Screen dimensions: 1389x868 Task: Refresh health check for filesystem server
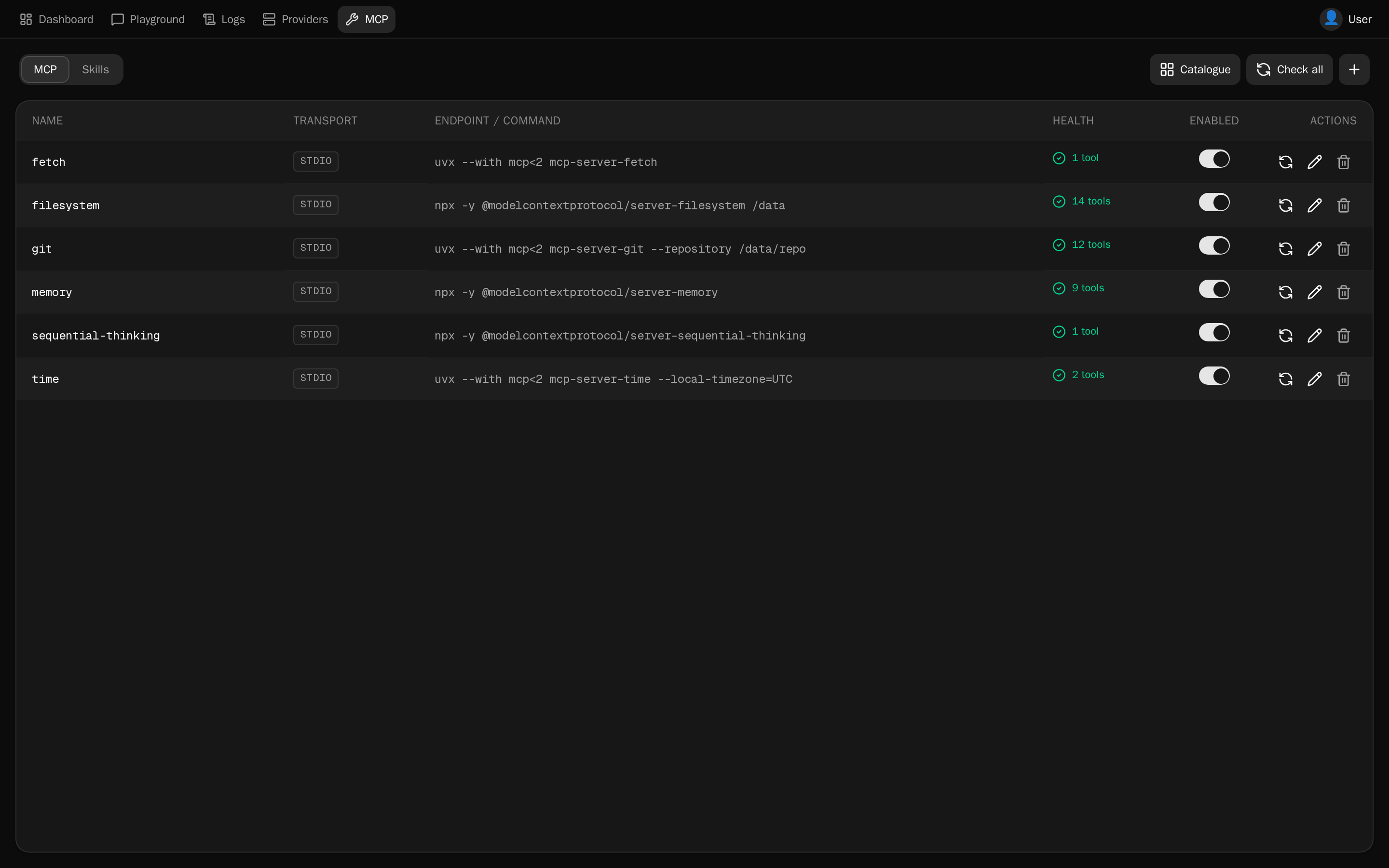pos(1286,205)
